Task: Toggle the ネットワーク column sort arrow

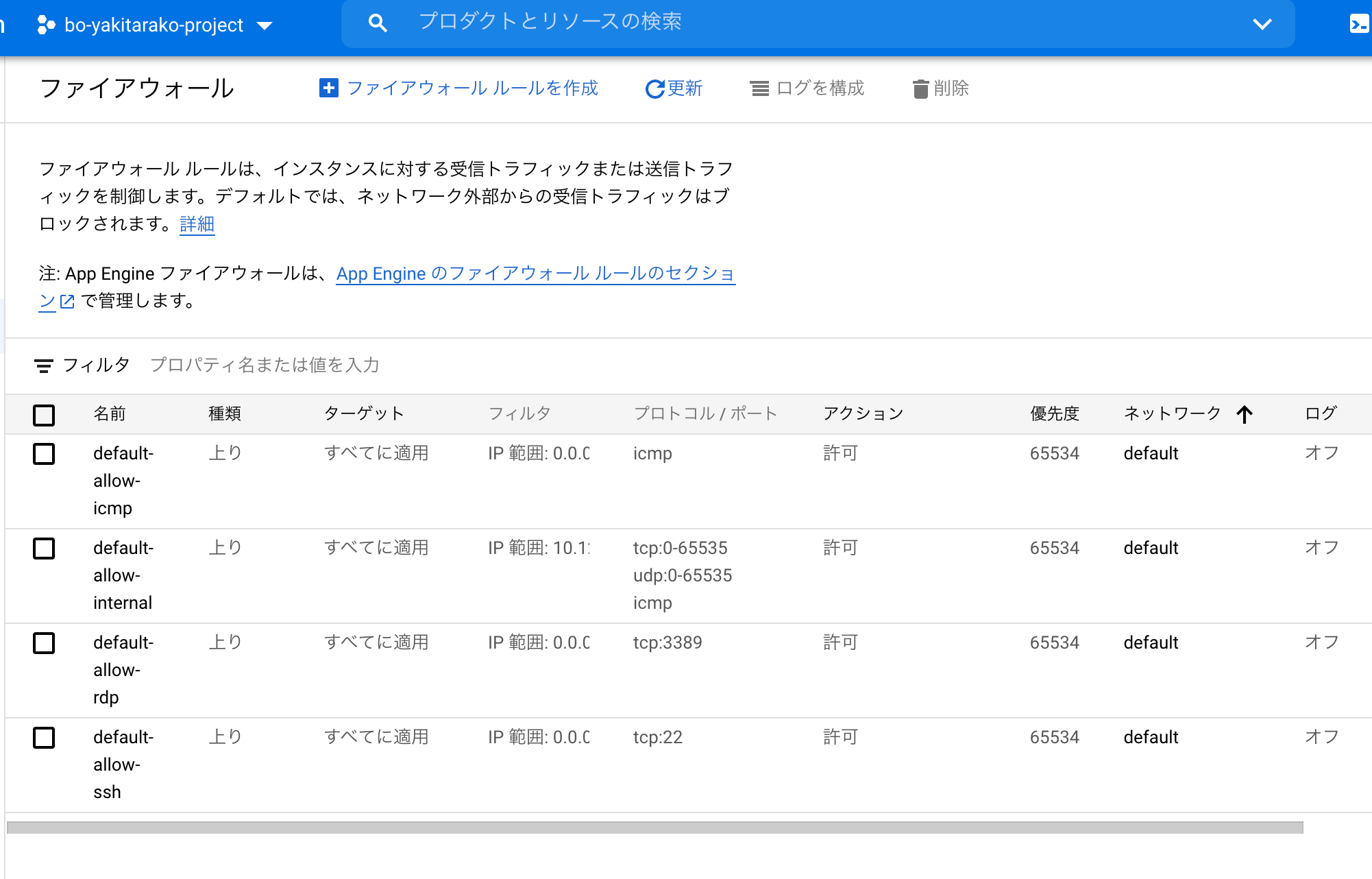Action: click(1245, 413)
